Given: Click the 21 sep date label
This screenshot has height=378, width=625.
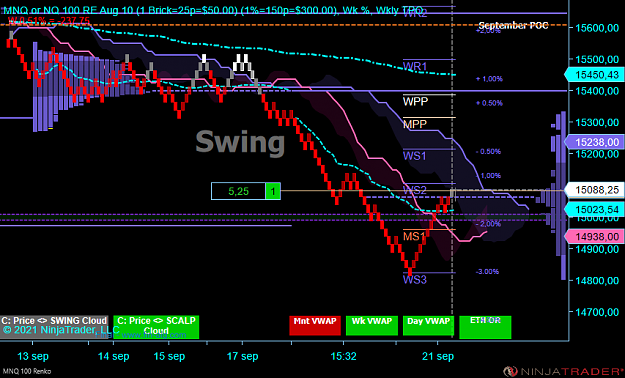Looking at the screenshot, I should 438,356.
